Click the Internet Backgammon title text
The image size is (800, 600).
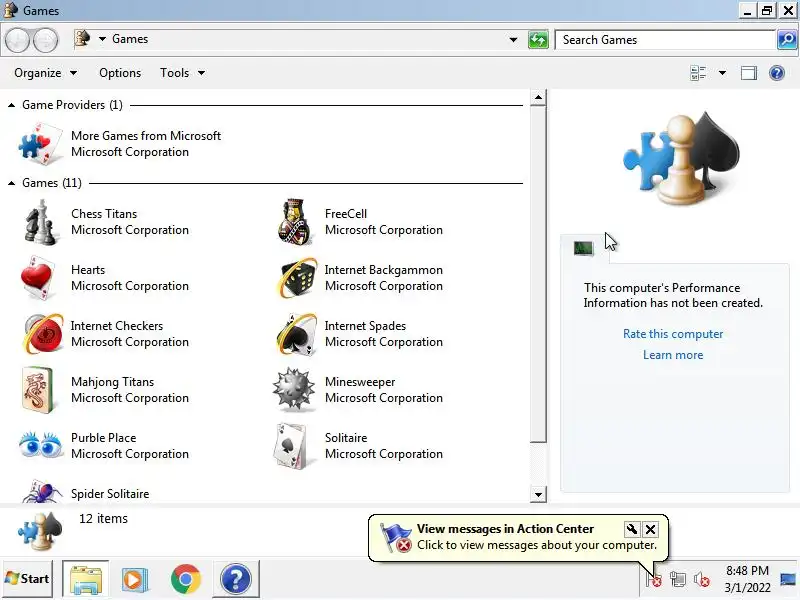[x=384, y=270]
